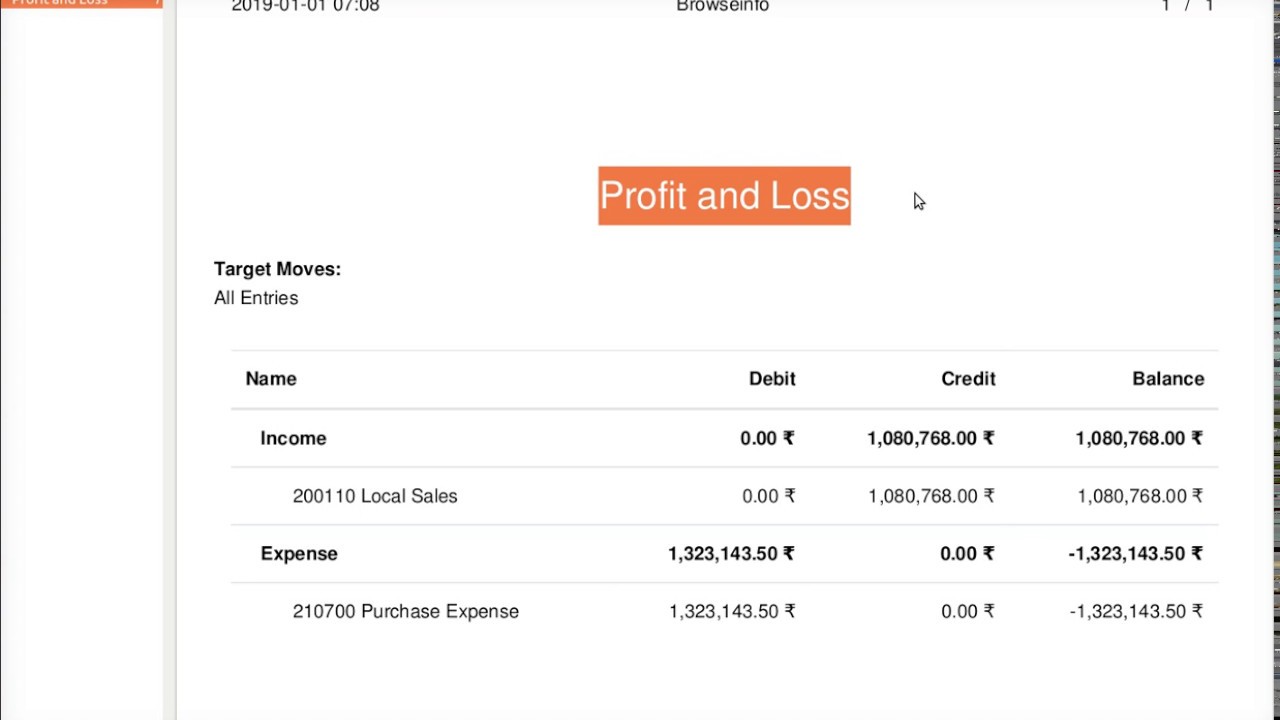Select Expense credit value 0.00
1280x720 pixels.
pyautogui.click(x=967, y=554)
